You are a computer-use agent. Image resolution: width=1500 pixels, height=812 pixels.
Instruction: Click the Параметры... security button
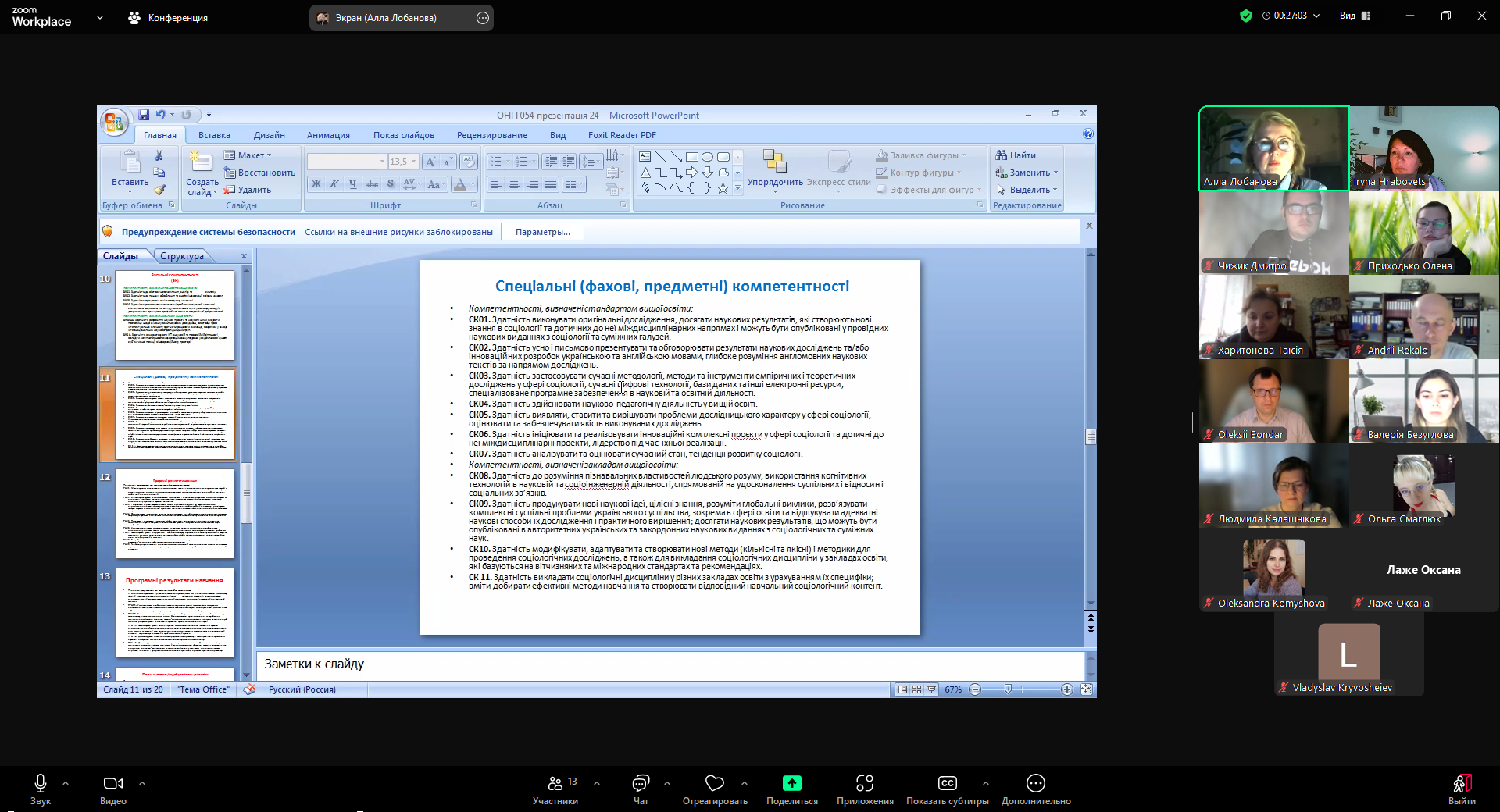tap(543, 232)
